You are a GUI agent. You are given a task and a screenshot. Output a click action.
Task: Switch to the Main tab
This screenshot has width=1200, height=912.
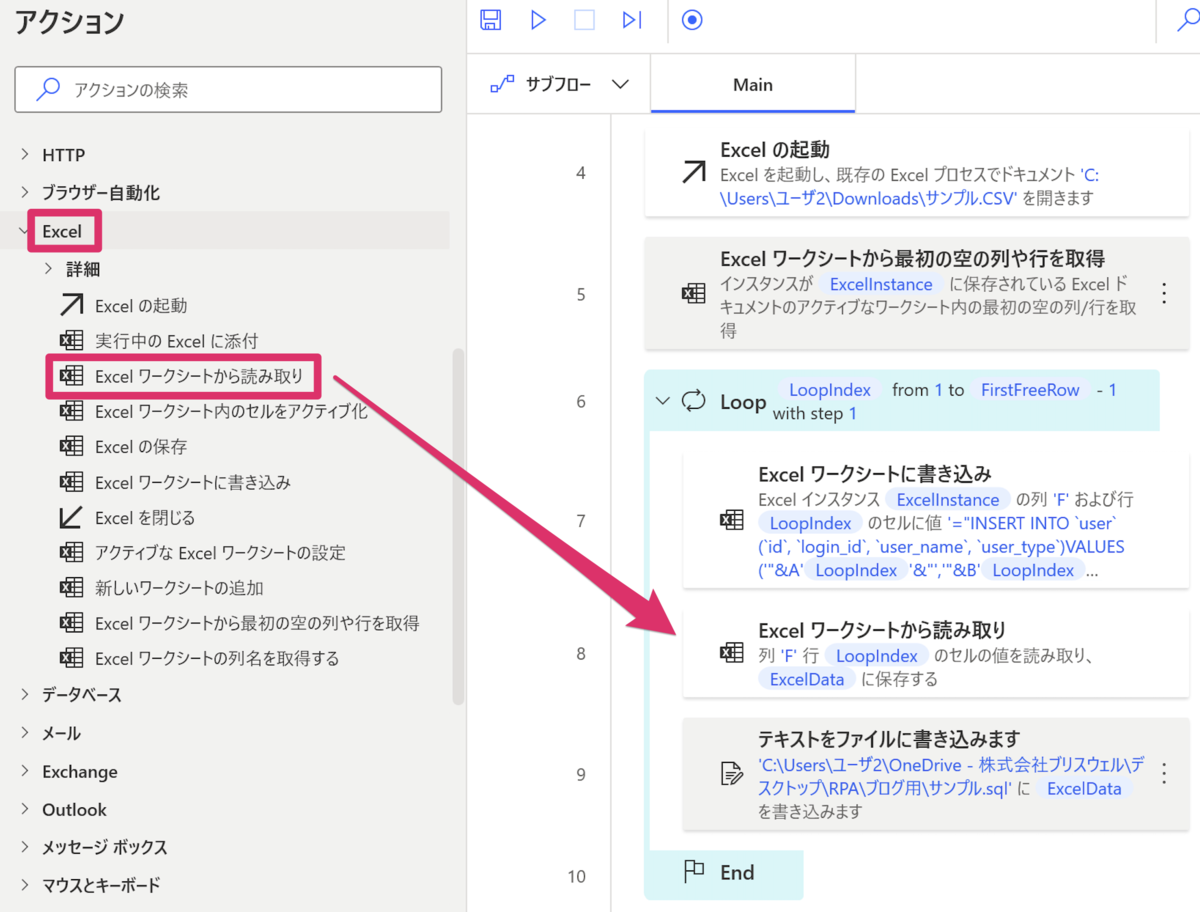752,84
